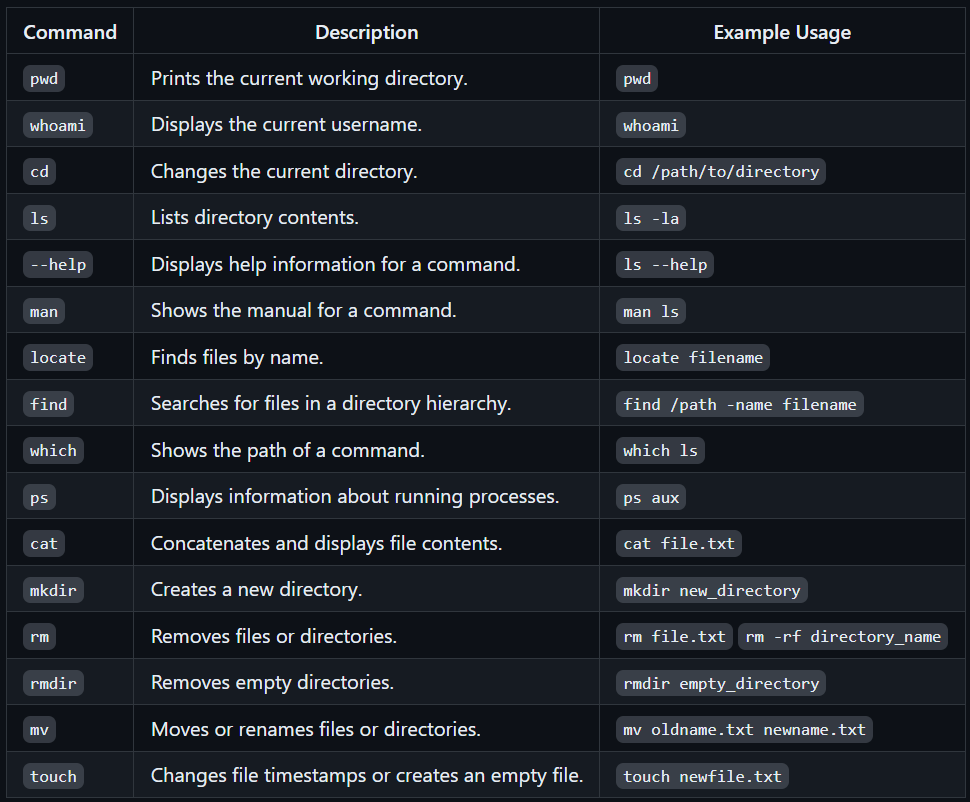Viewport: 970px width, 802px height.
Task: Click the --help command tag
Action: tap(58, 264)
